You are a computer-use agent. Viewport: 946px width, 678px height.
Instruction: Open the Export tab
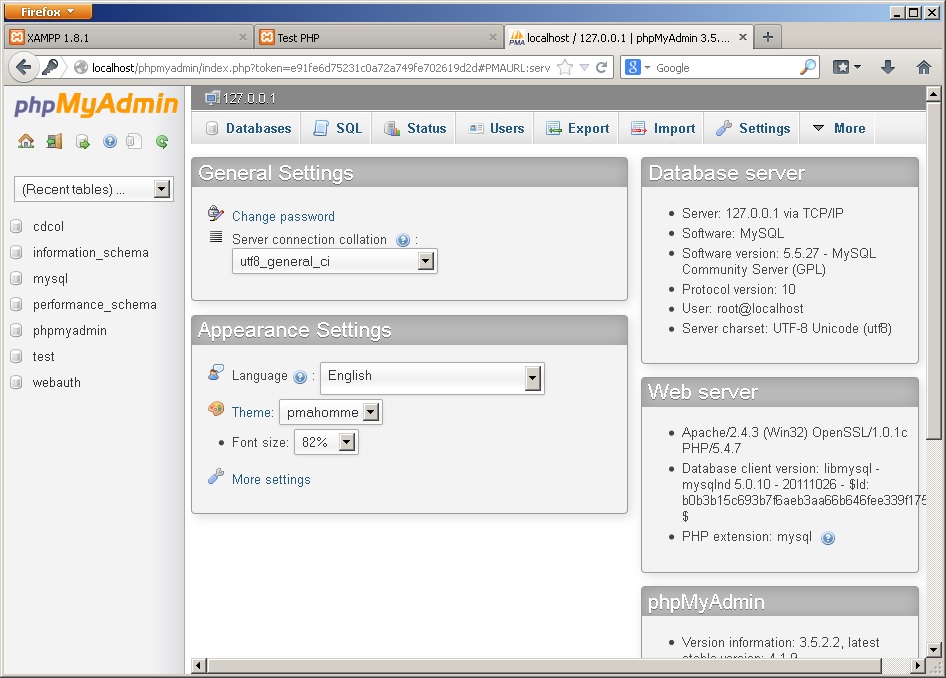coord(577,128)
